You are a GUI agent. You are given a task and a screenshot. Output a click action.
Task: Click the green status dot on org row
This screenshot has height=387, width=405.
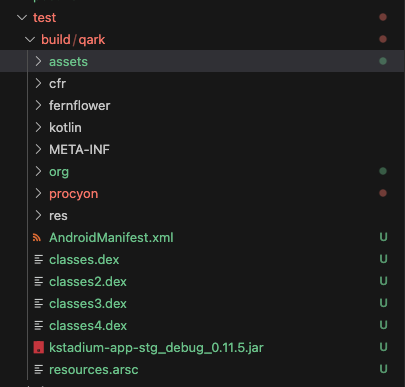point(383,171)
